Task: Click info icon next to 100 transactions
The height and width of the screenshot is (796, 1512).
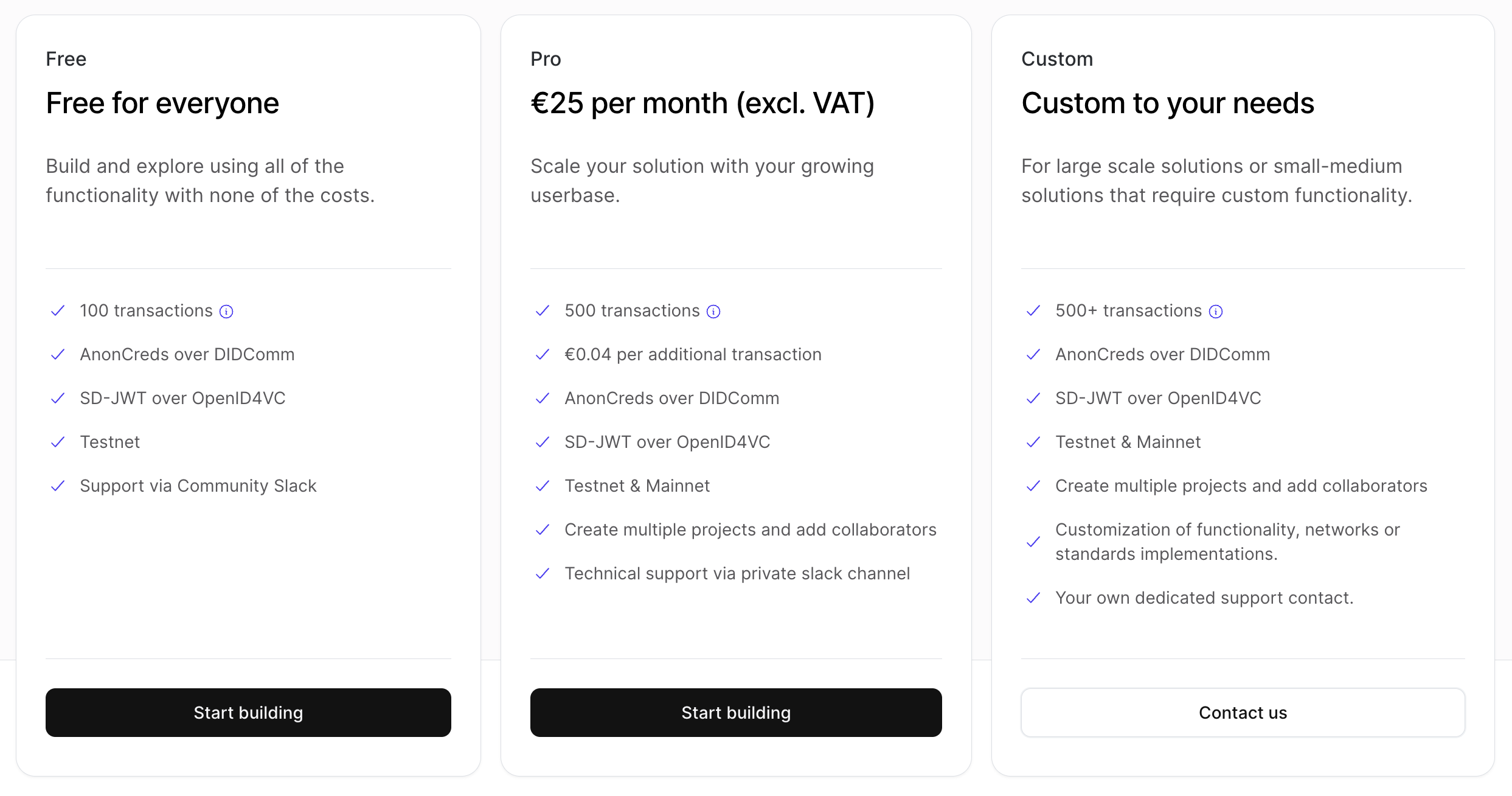Action: click(x=226, y=312)
